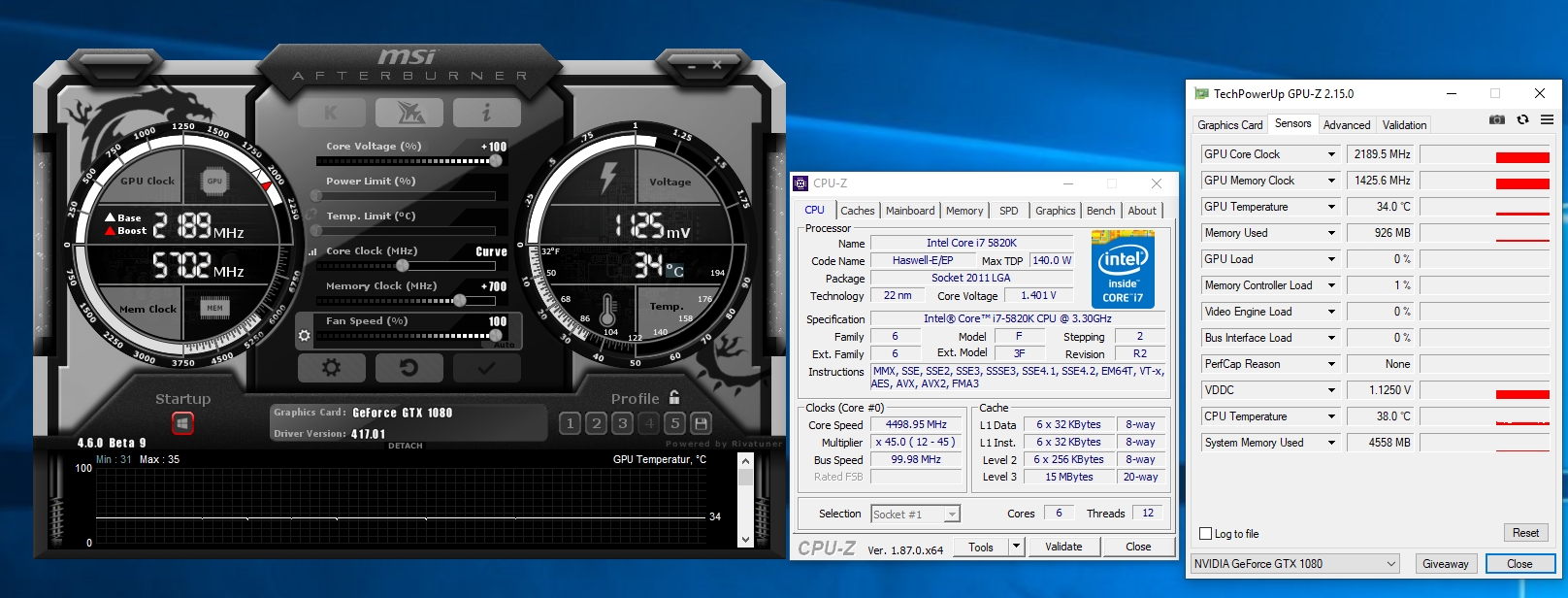This screenshot has width=1568, height=598.
Task: Toggle Fan Speed Auto mode
Action: coord(504,345)
